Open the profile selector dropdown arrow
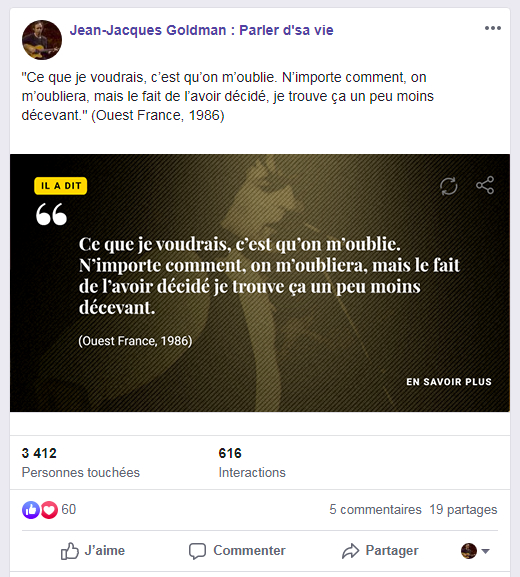Image resolution: width=520 pixels, height=577 pixels. coord(485,551)
